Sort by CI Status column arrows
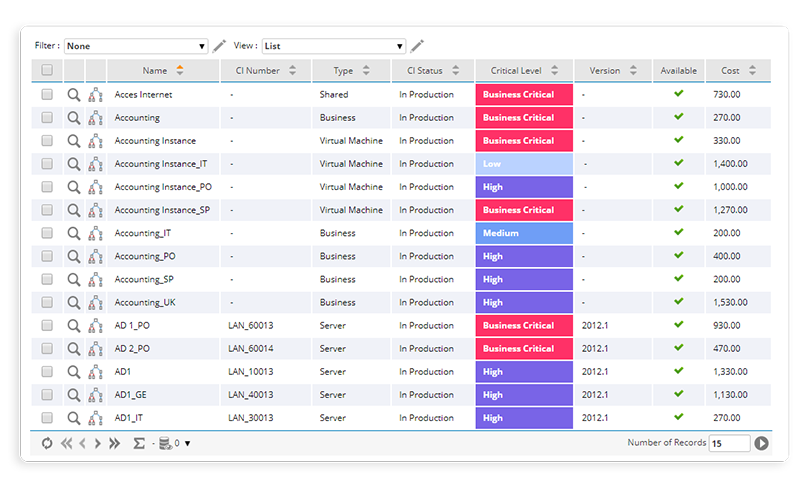Viewport: 800px width, 490px height. [456, 70]
